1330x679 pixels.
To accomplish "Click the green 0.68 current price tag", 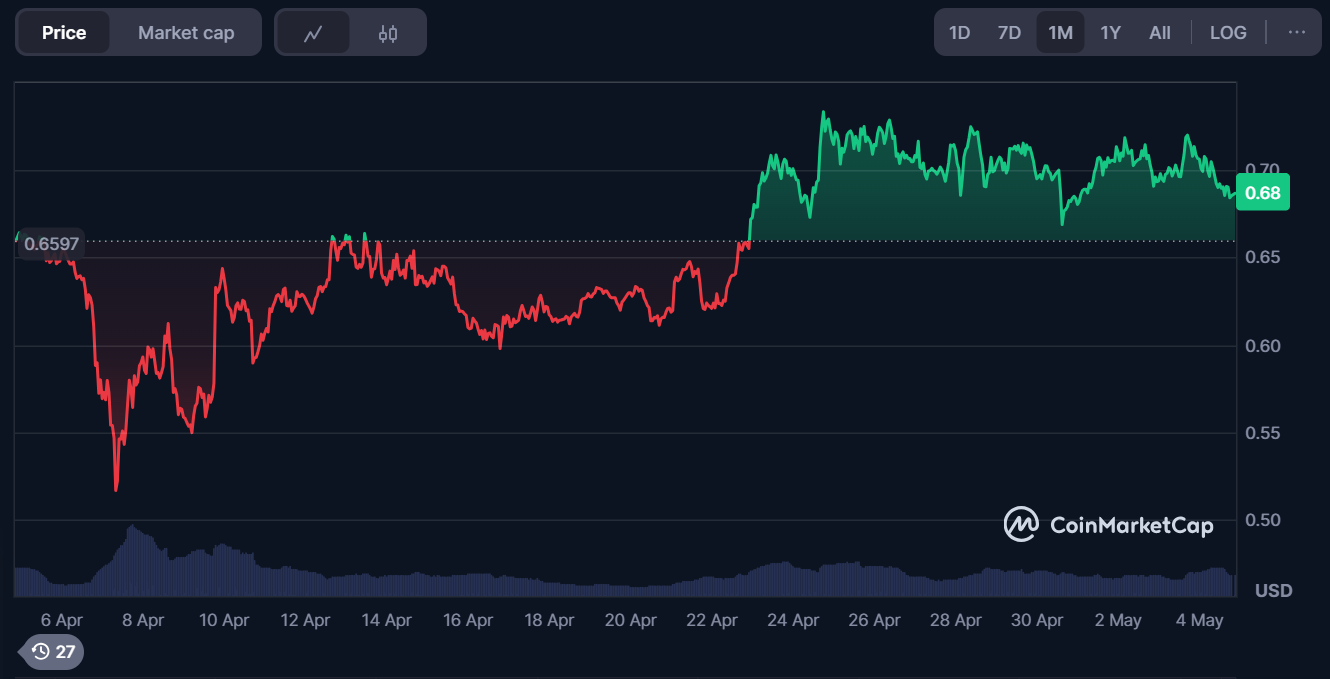I will [1263, 193].
